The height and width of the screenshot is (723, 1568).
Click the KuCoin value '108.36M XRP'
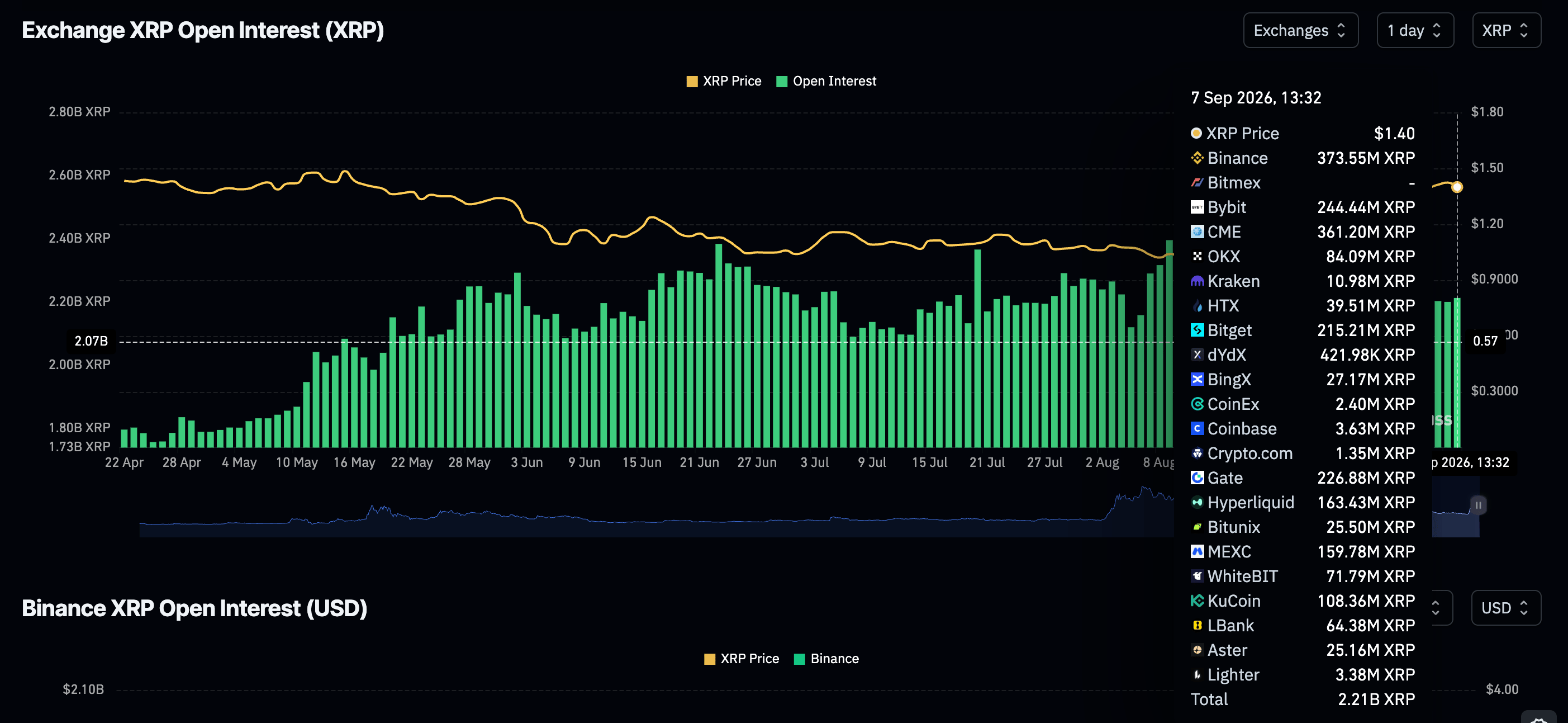[1366, 601]
